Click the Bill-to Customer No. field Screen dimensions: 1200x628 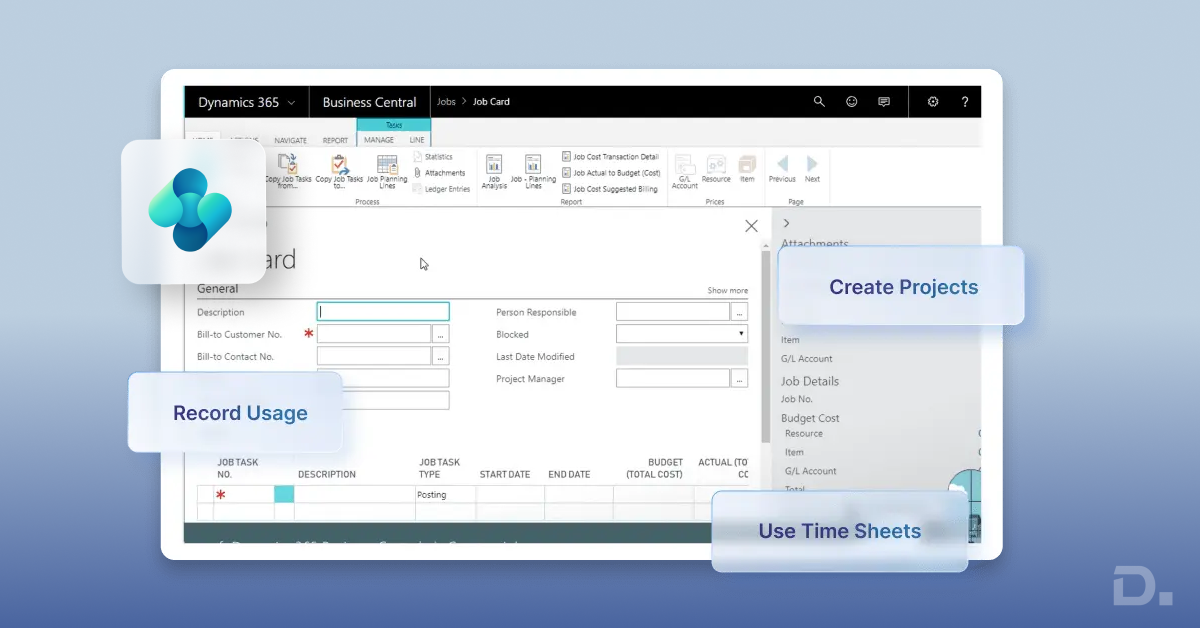pos(374,334)
